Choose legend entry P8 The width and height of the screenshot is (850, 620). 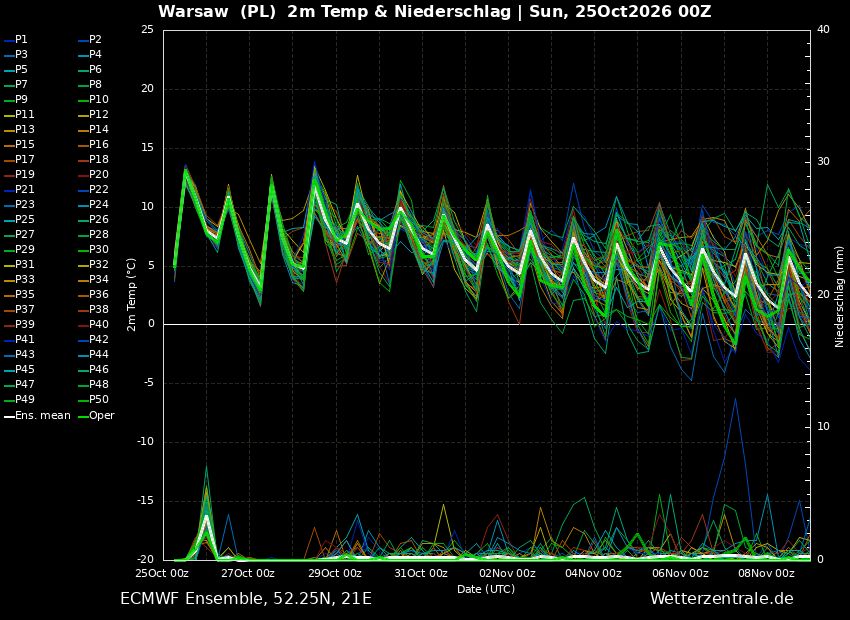coord(89,85)
